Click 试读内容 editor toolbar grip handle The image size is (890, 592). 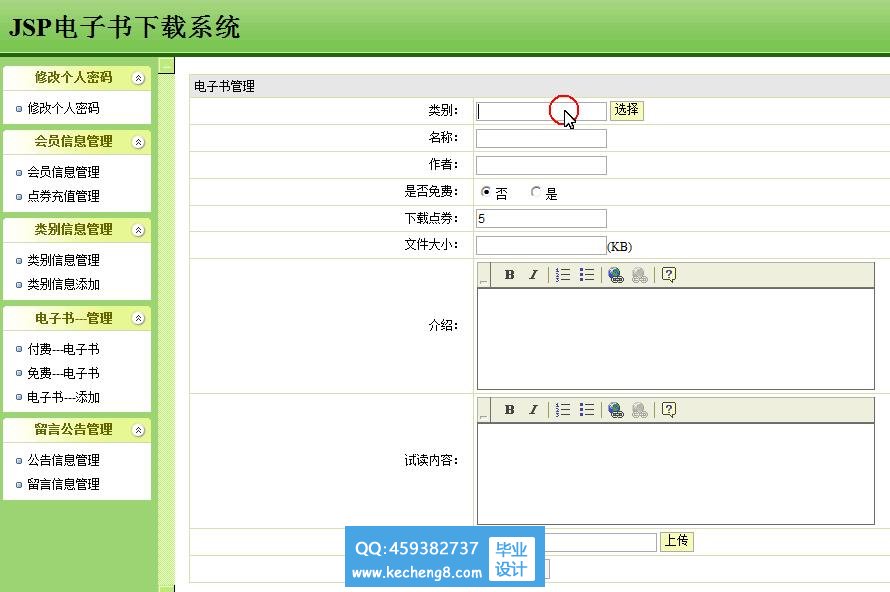click(484, 409)
